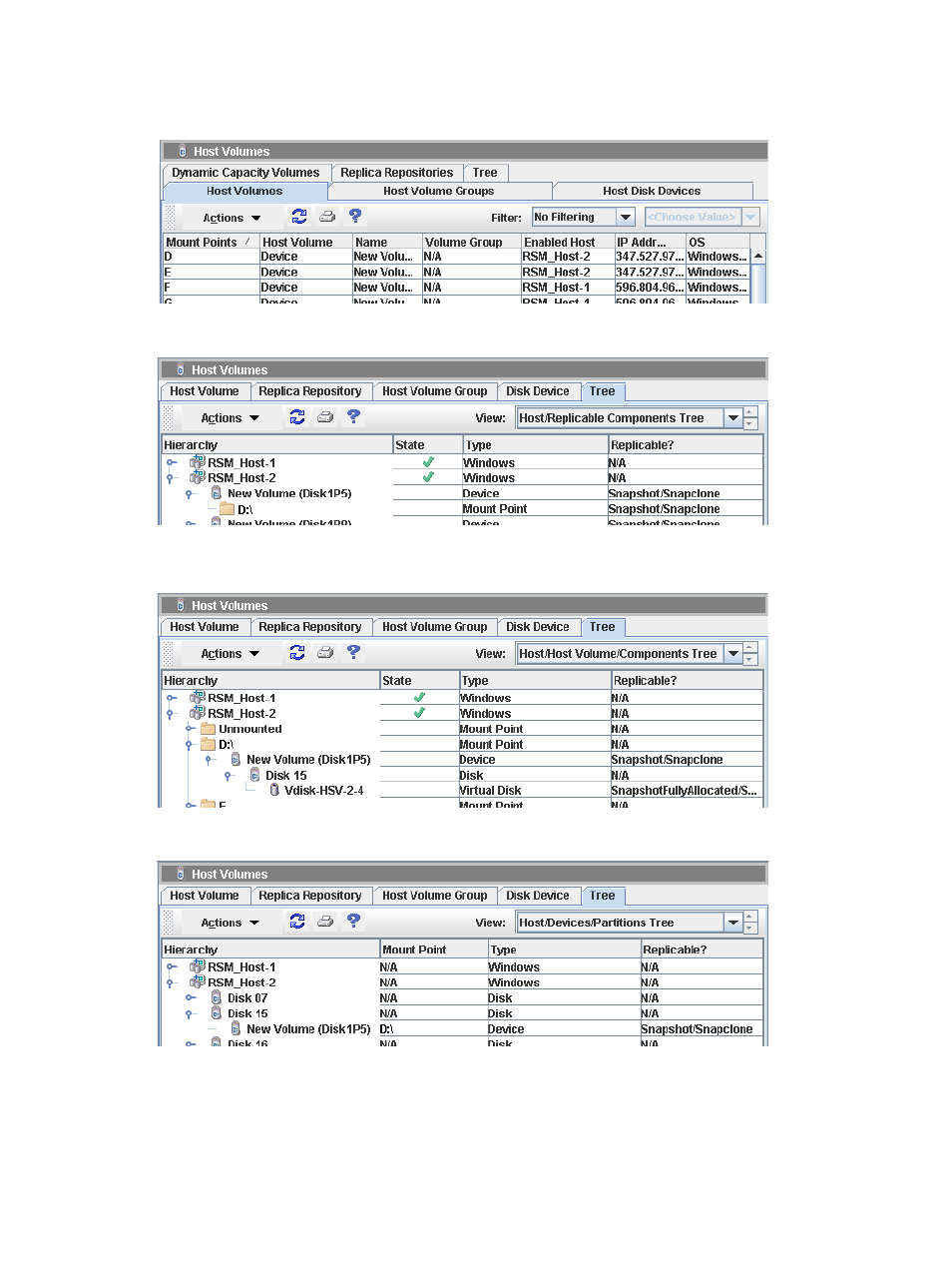This screenshot has width=952, height=1268.
Task: Switch to Dynamic Capacity Volumes tab
Action: pos(245,173)
